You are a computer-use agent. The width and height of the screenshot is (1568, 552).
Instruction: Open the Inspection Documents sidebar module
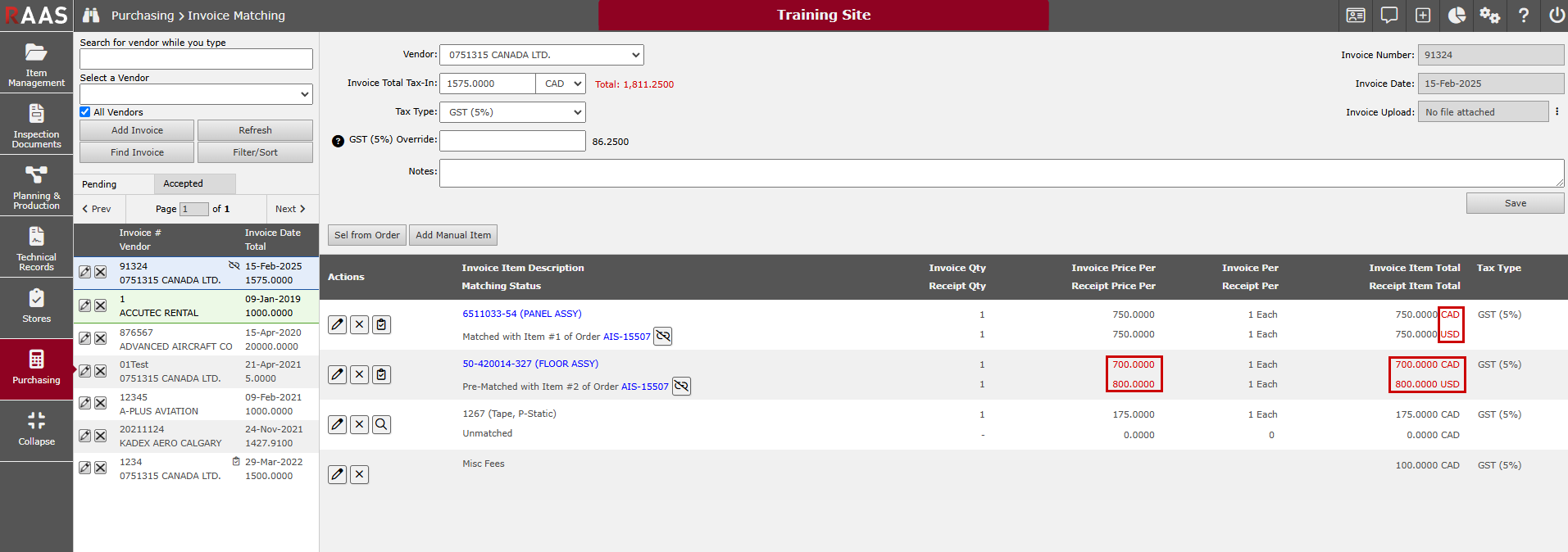click(x=36, y=124)
